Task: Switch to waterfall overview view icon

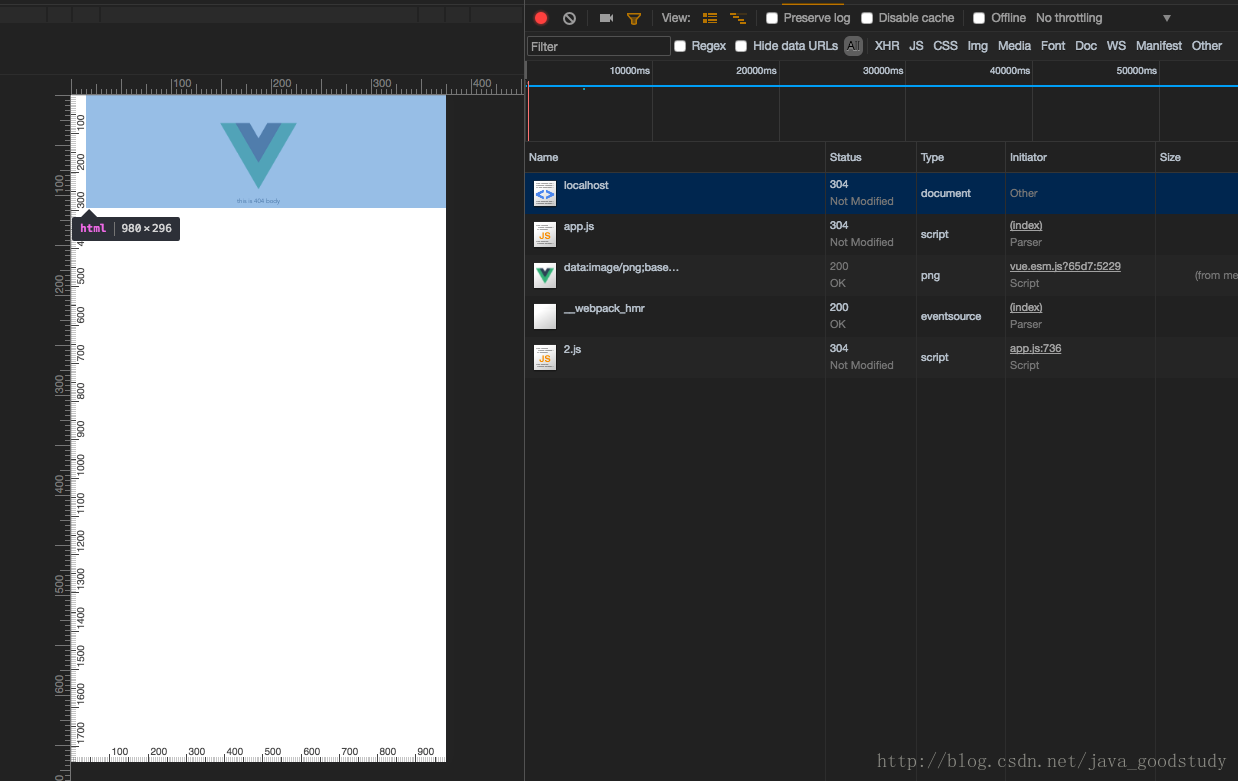Action: (738, 18)
